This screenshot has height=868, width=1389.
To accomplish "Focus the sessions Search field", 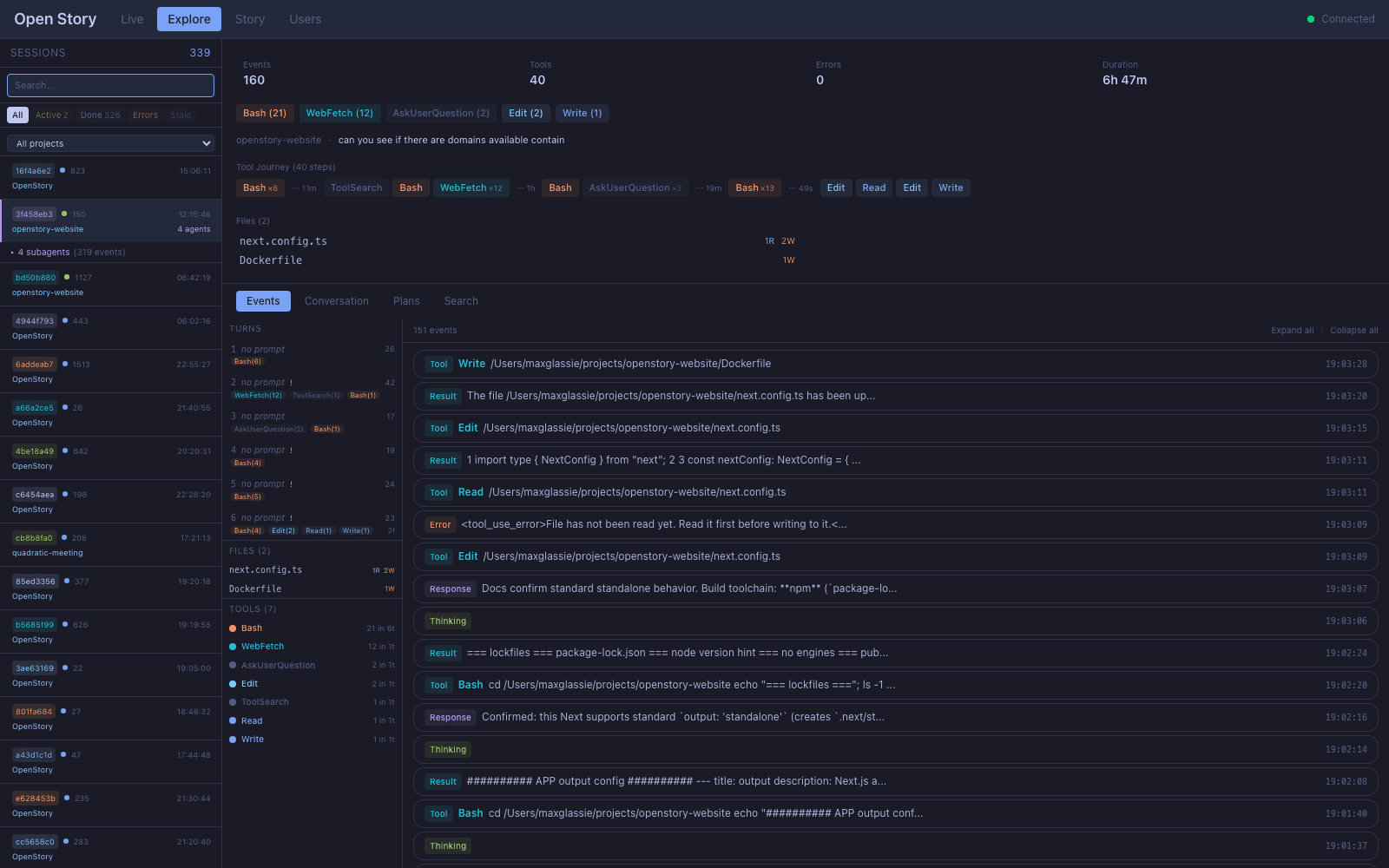I will [x=110, y=85].
